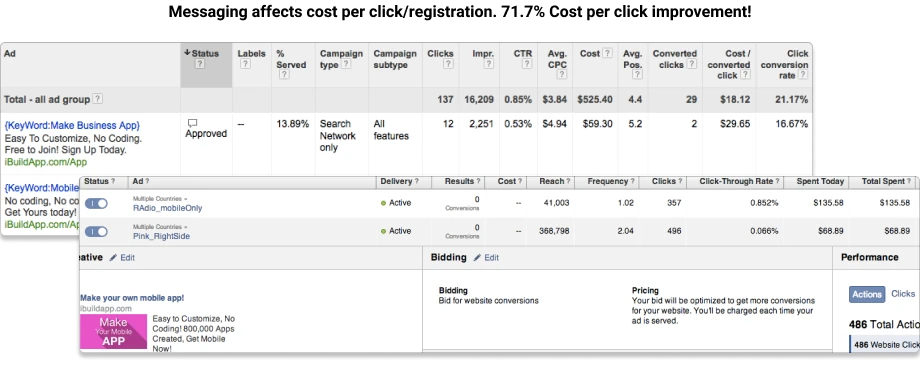The image size is (920, 380).
Task: Open the RAdio_mobileOnly ad link
Action: point(168,208)
